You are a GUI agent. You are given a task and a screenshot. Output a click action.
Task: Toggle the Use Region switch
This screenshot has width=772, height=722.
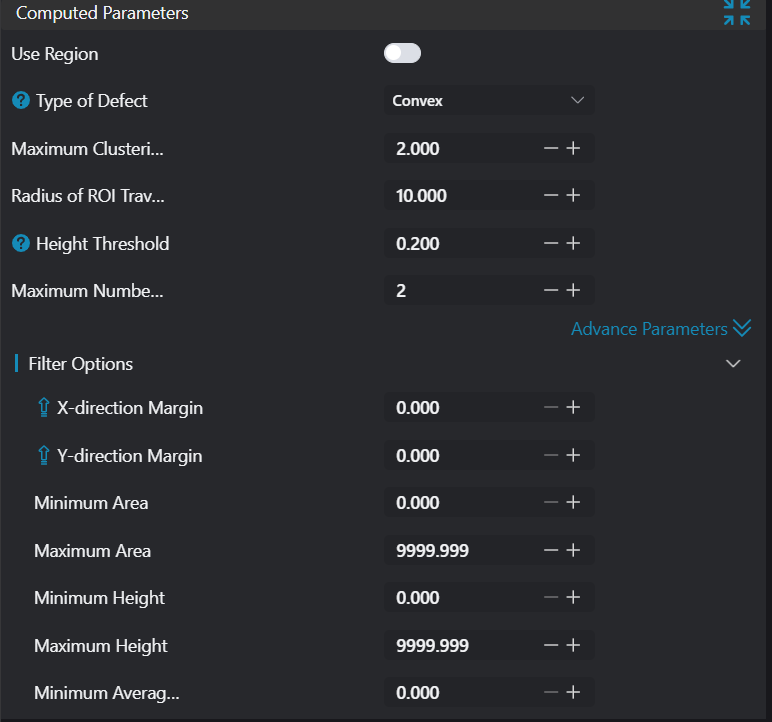pos(402,53)
